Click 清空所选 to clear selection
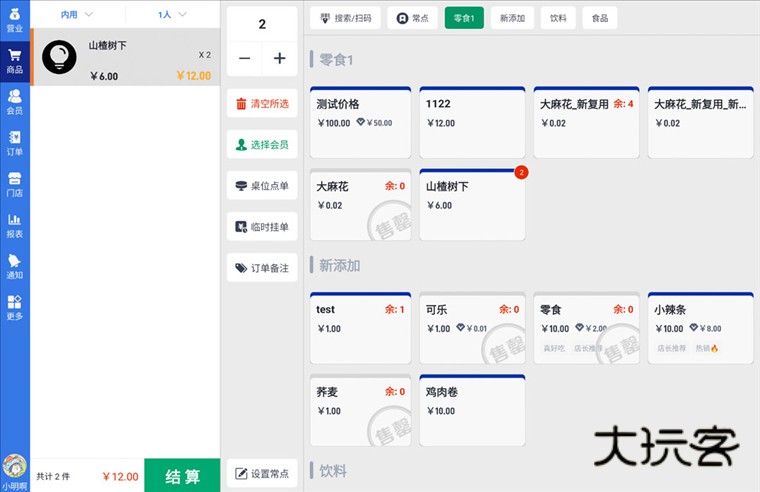760x492 pixels. coord(262,103)
